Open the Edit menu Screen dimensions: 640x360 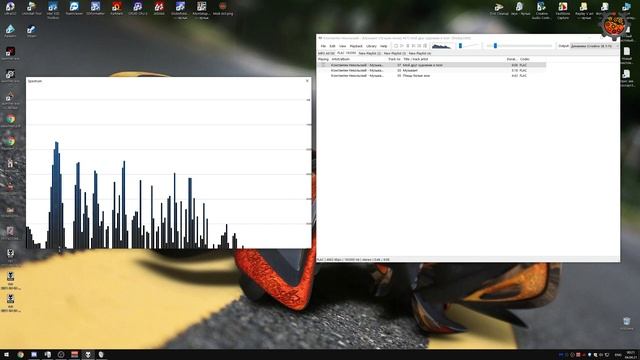332,46
